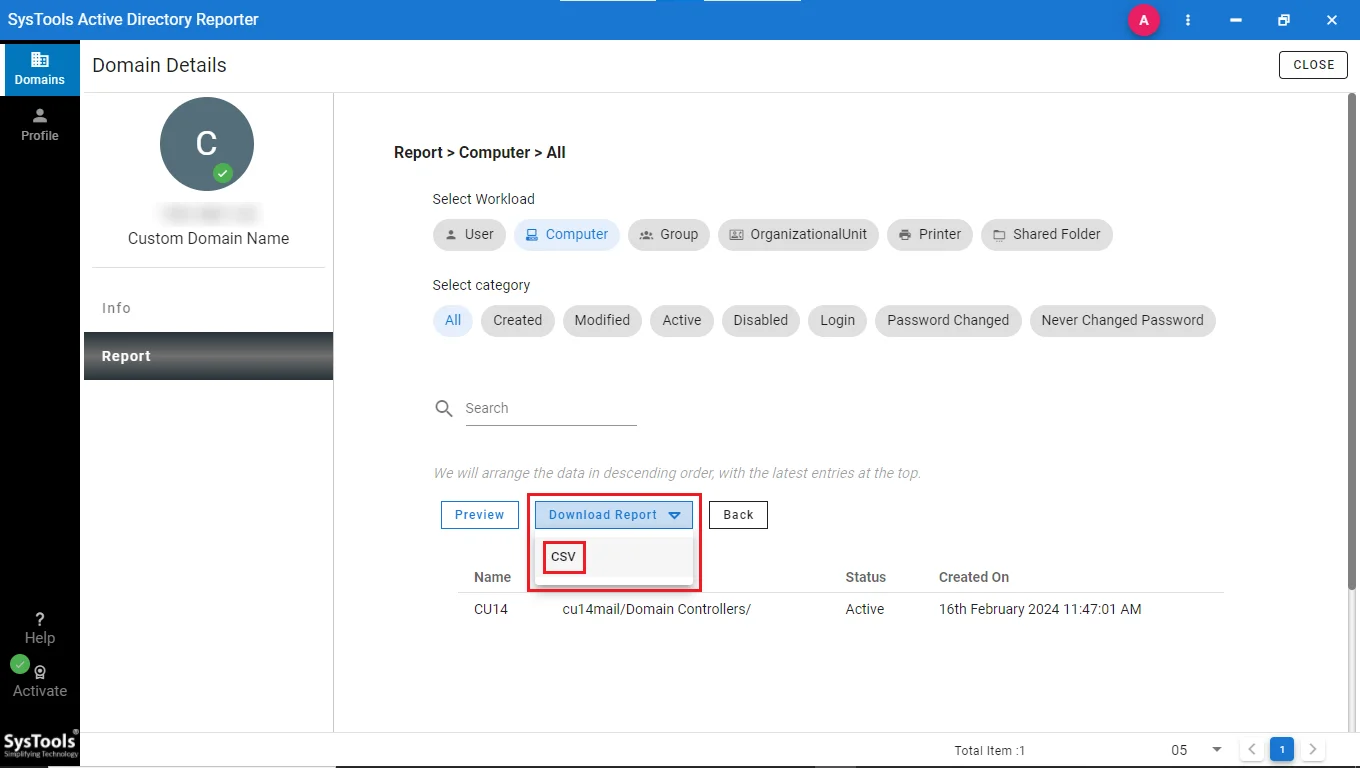Click the SysTools logo

tap(40, 744)
